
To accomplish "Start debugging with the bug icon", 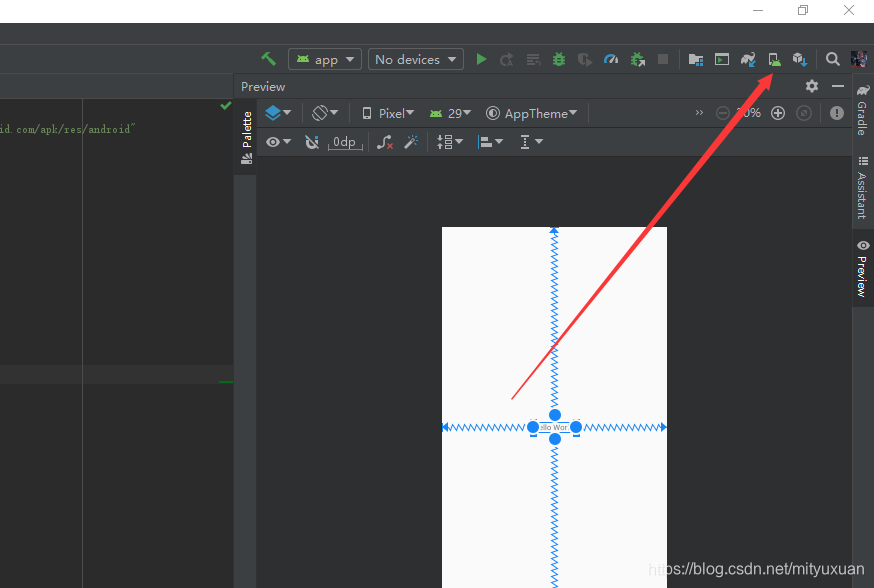I will click(x=558, y=59).
